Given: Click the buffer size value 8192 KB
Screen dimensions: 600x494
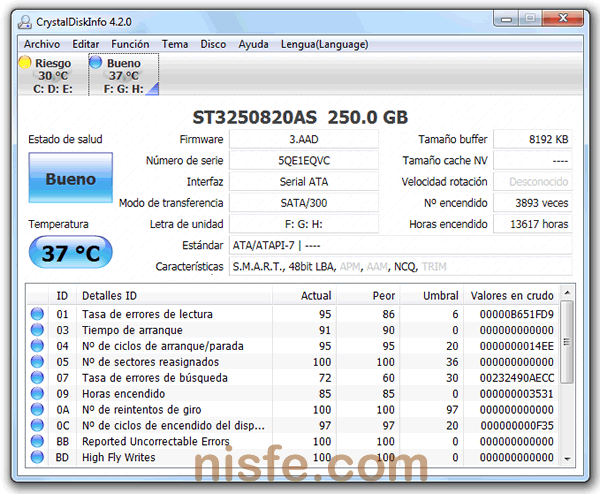Looking at the screenshot, I should click(533, 139).
